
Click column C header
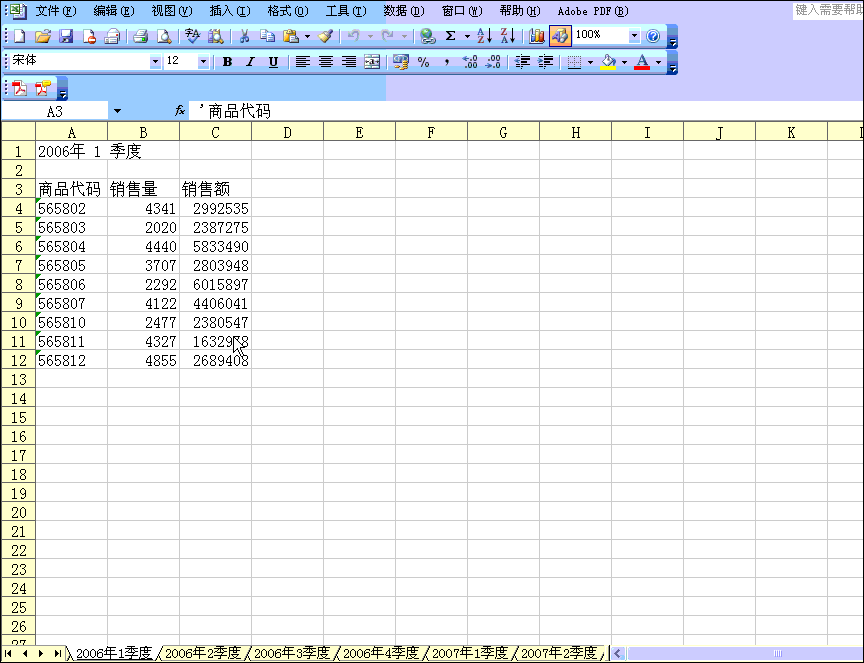click(x=215, y=132)
